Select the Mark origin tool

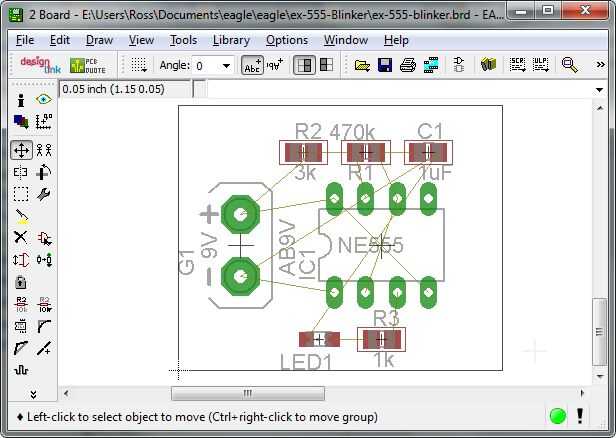coord(44,122)
